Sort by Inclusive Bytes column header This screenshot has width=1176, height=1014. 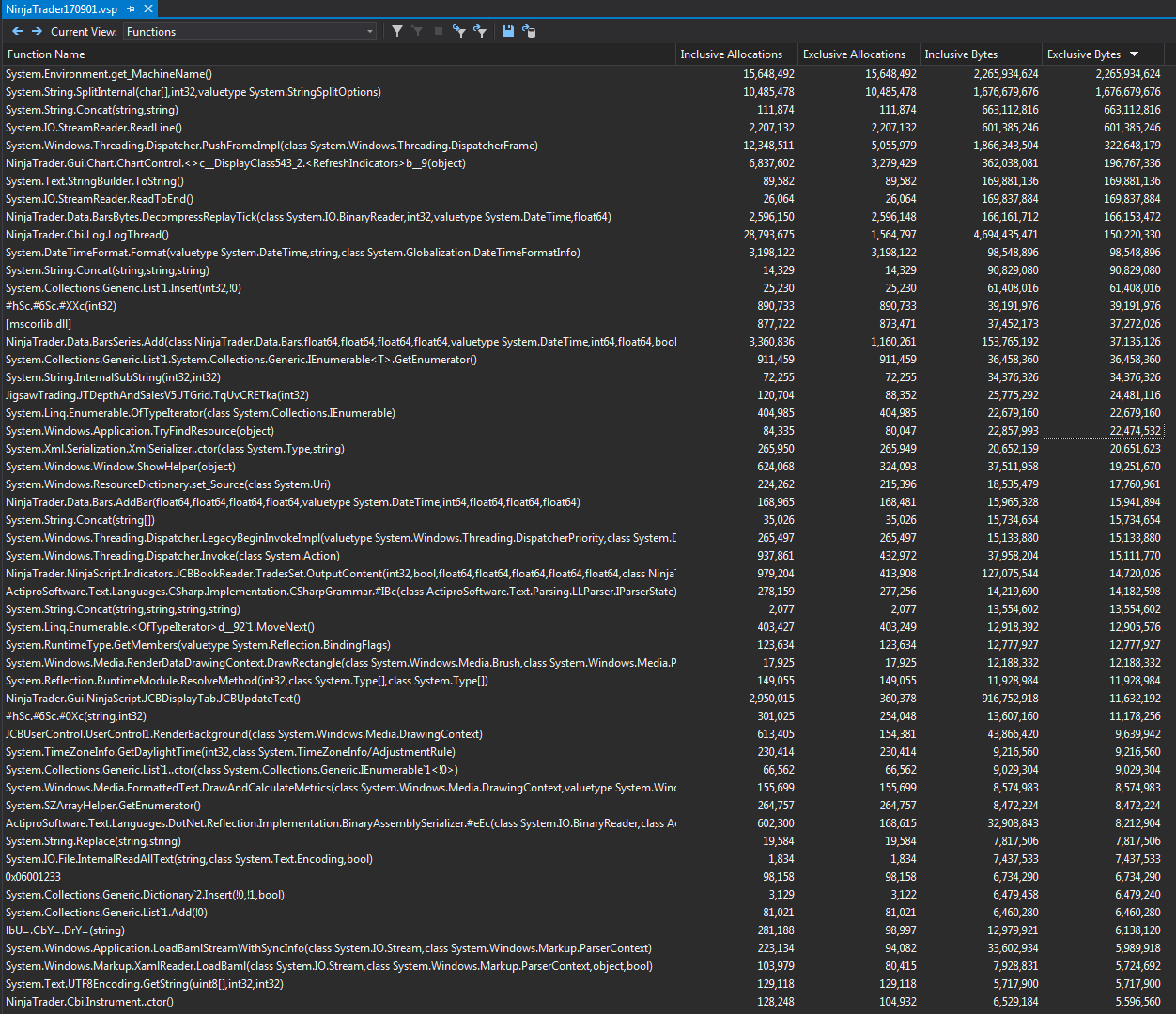981,54
